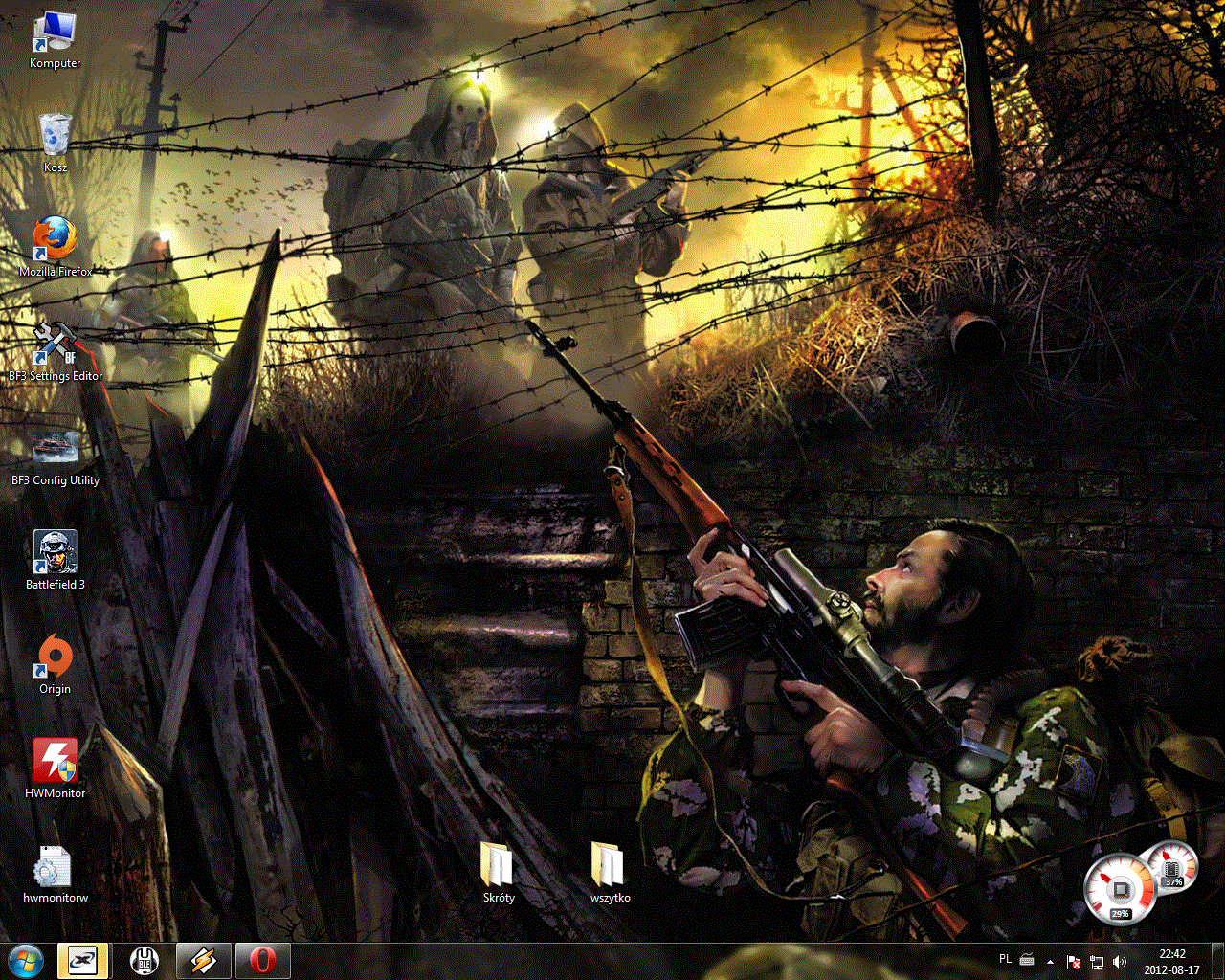The image size is (1225, 980).
Task: Launch Mozilla Firefox from the desktop
Action: click(x=55, y=247)
